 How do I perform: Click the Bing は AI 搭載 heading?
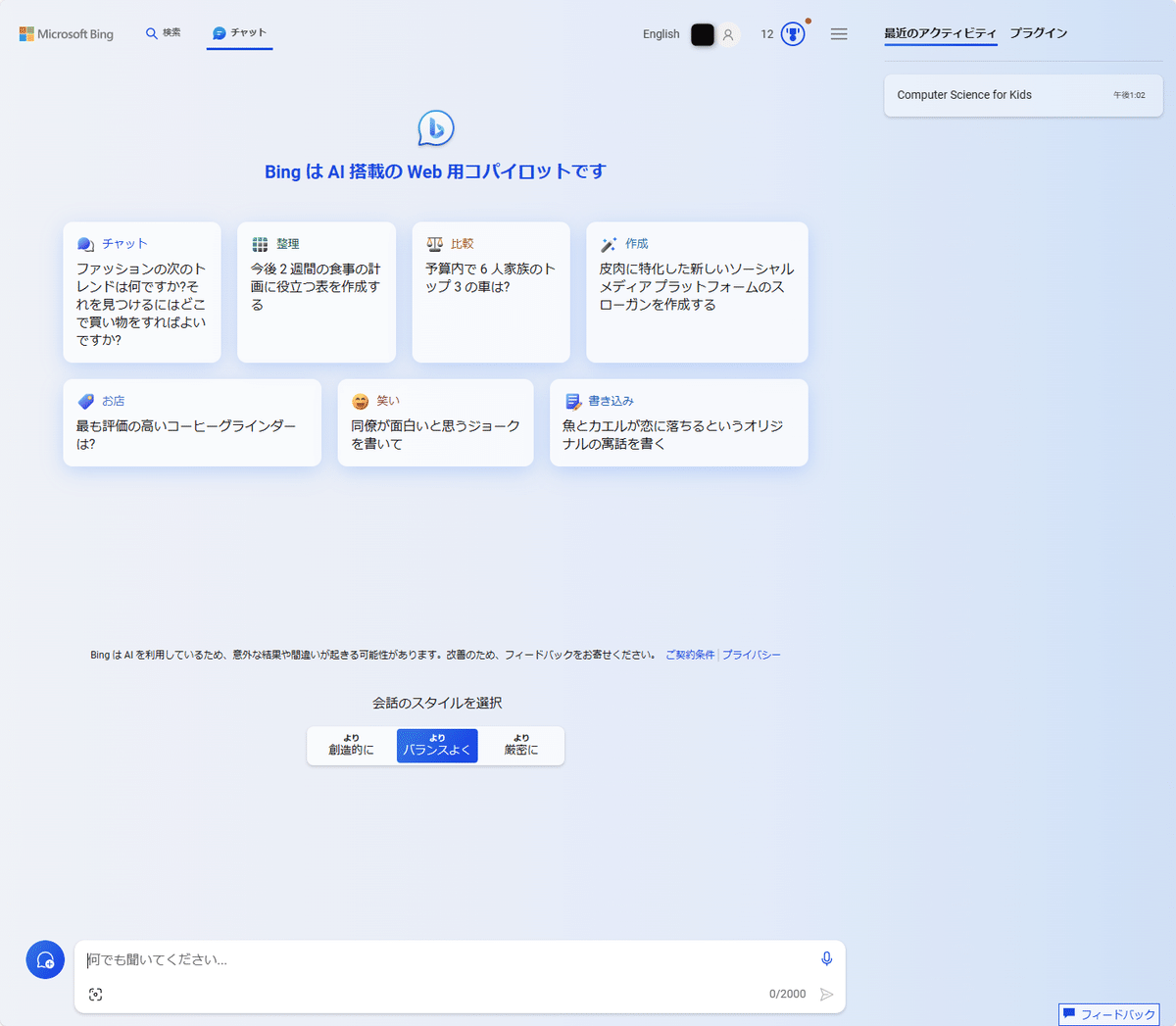click(x=435, y=171)
